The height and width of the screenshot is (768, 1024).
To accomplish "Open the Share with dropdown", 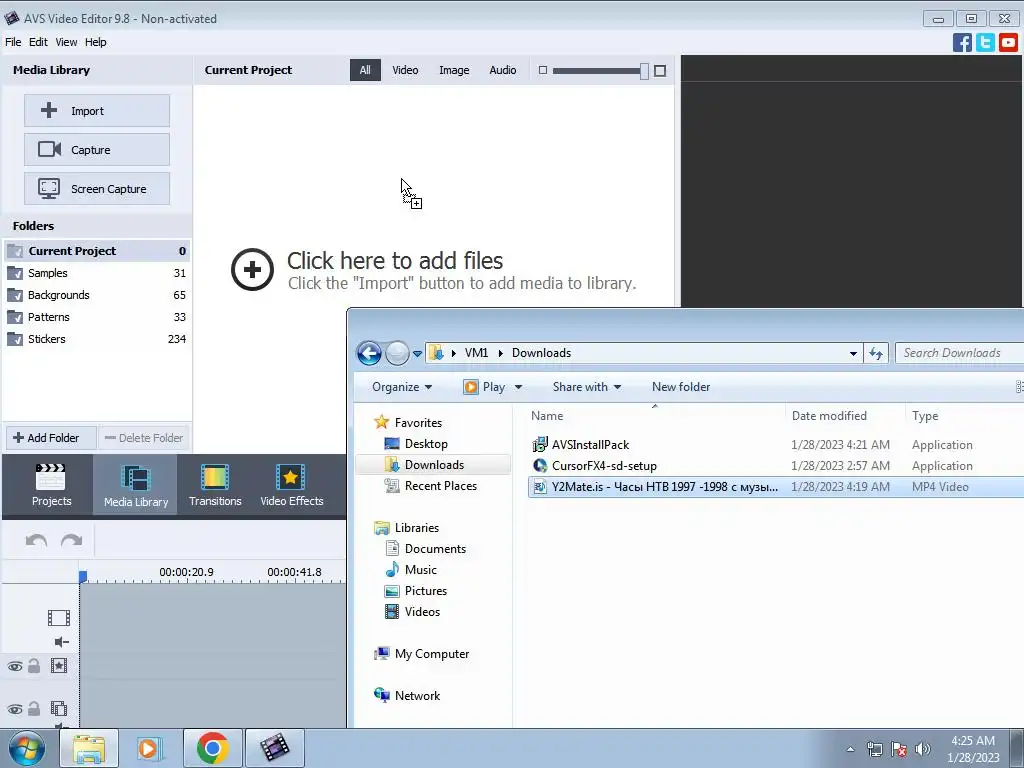I will [586, 387].
